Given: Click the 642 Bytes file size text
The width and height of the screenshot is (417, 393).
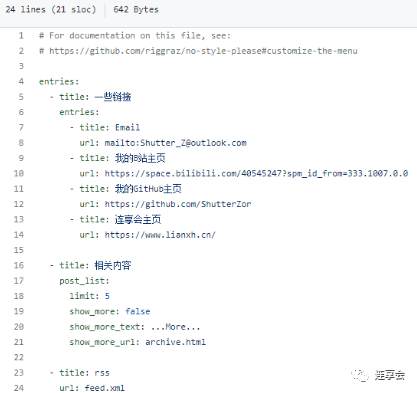Looking at the screenshot, I should coord(136,10).
